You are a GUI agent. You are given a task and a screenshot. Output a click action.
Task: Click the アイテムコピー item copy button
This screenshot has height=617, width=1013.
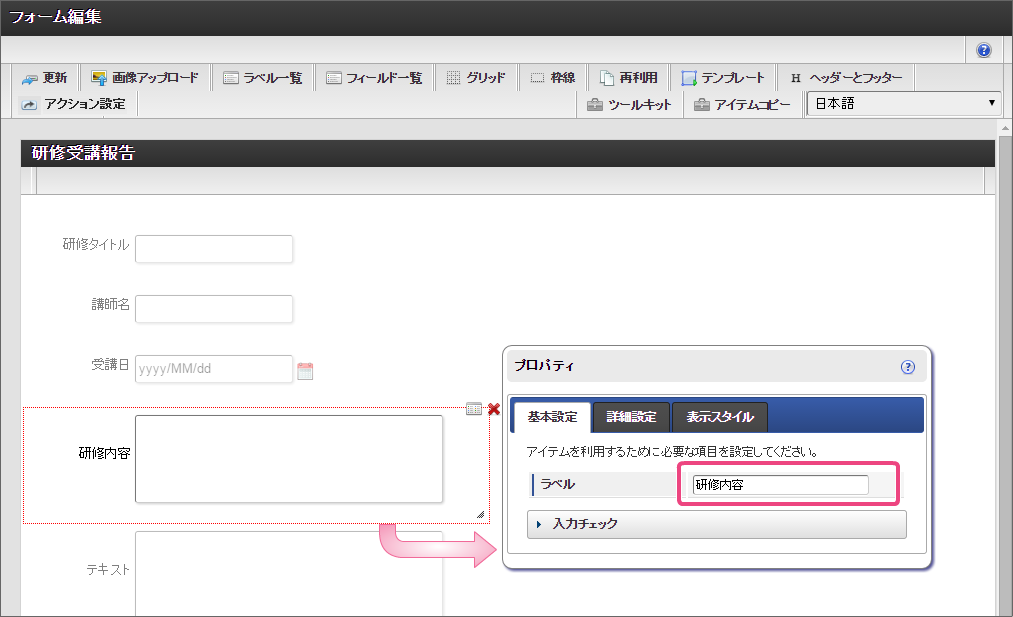coord(741,104)
